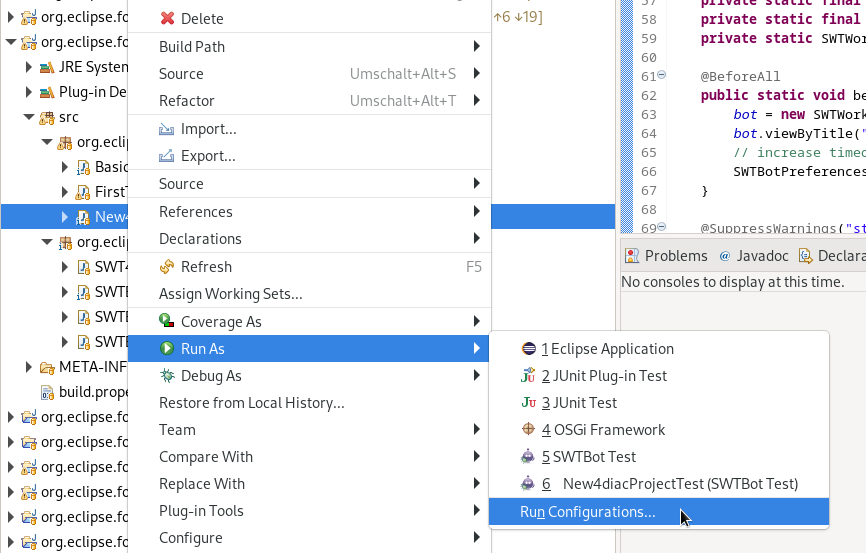Expand the Plug-in Dependencies node

(x=29, y=92)
